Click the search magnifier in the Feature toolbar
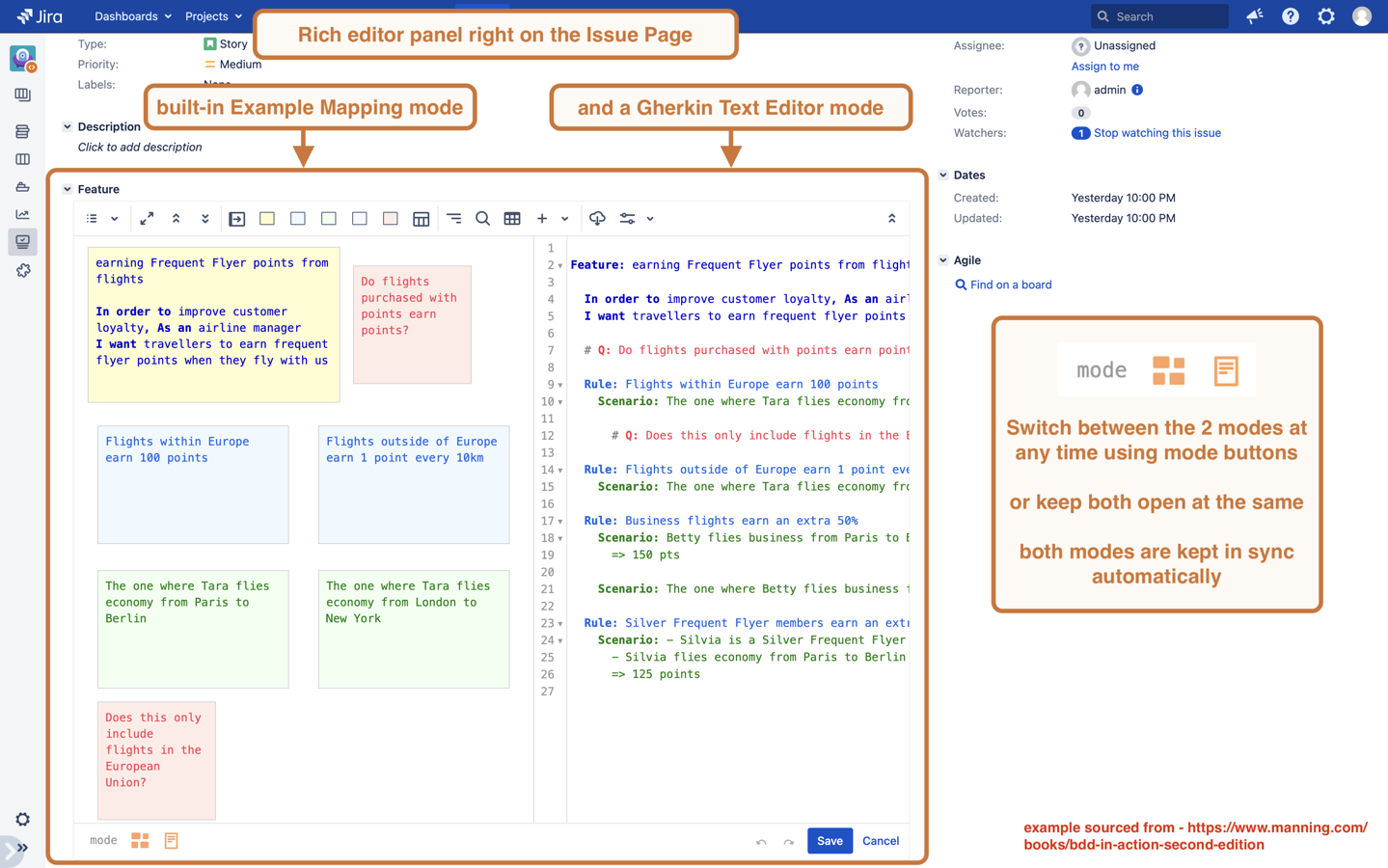The height and width of the screenshot is (868, 1388). [482, 219]
